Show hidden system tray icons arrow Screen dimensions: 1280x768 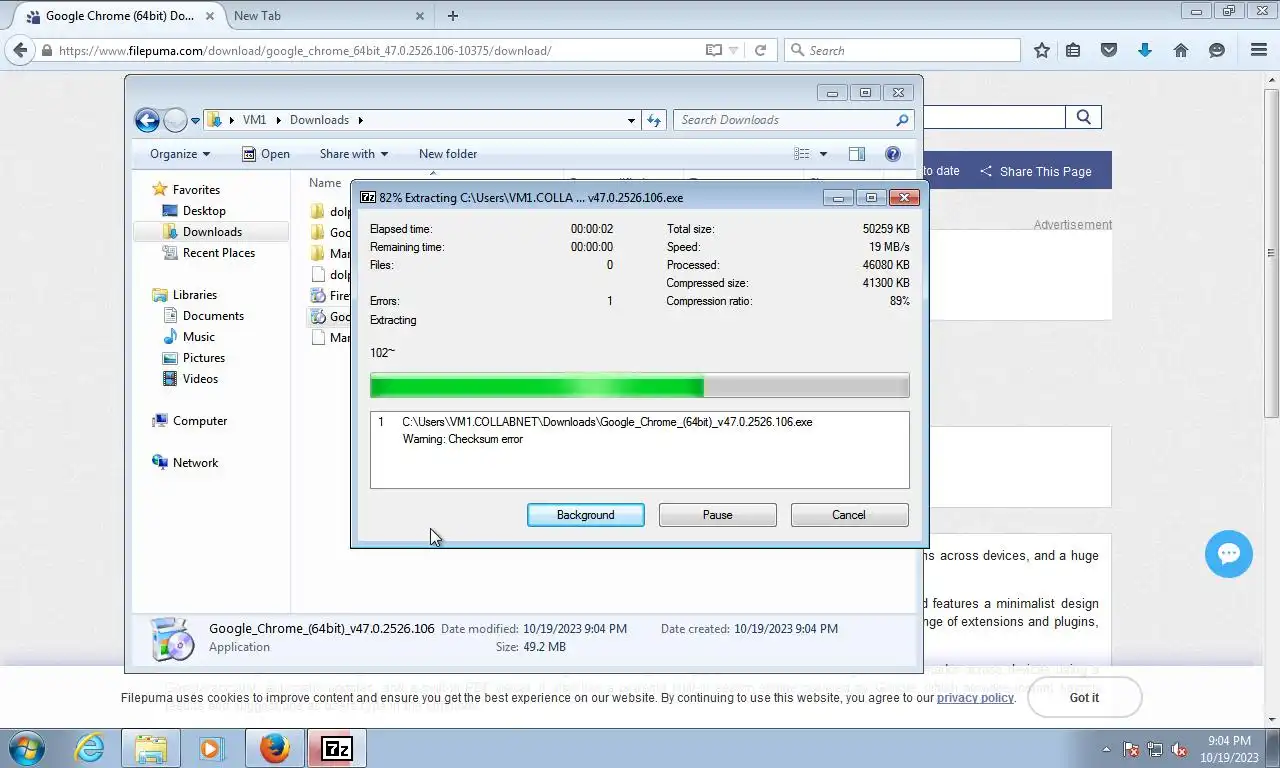coord(1106,749)
